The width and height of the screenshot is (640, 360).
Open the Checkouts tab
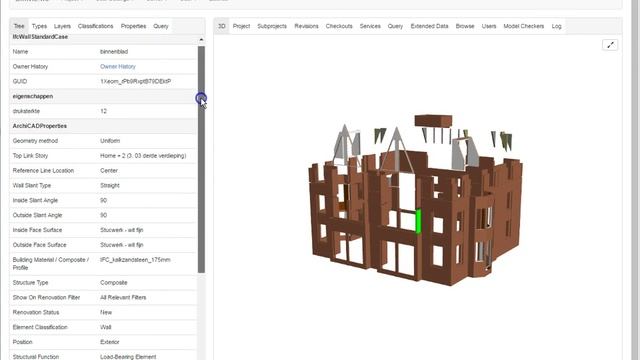[x=339, y=26]
